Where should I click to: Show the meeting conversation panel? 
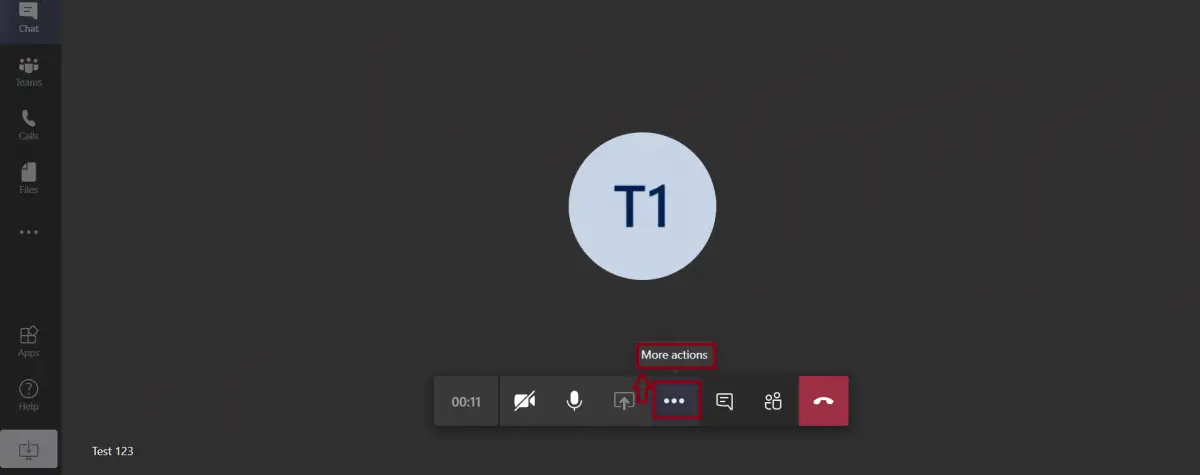[725, 401]
